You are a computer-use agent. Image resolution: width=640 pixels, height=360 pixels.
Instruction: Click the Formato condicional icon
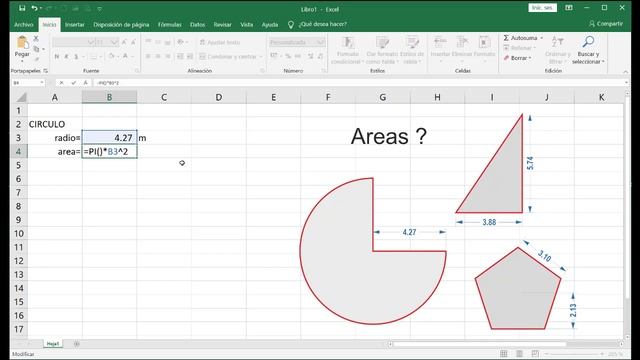pos(348,43)
